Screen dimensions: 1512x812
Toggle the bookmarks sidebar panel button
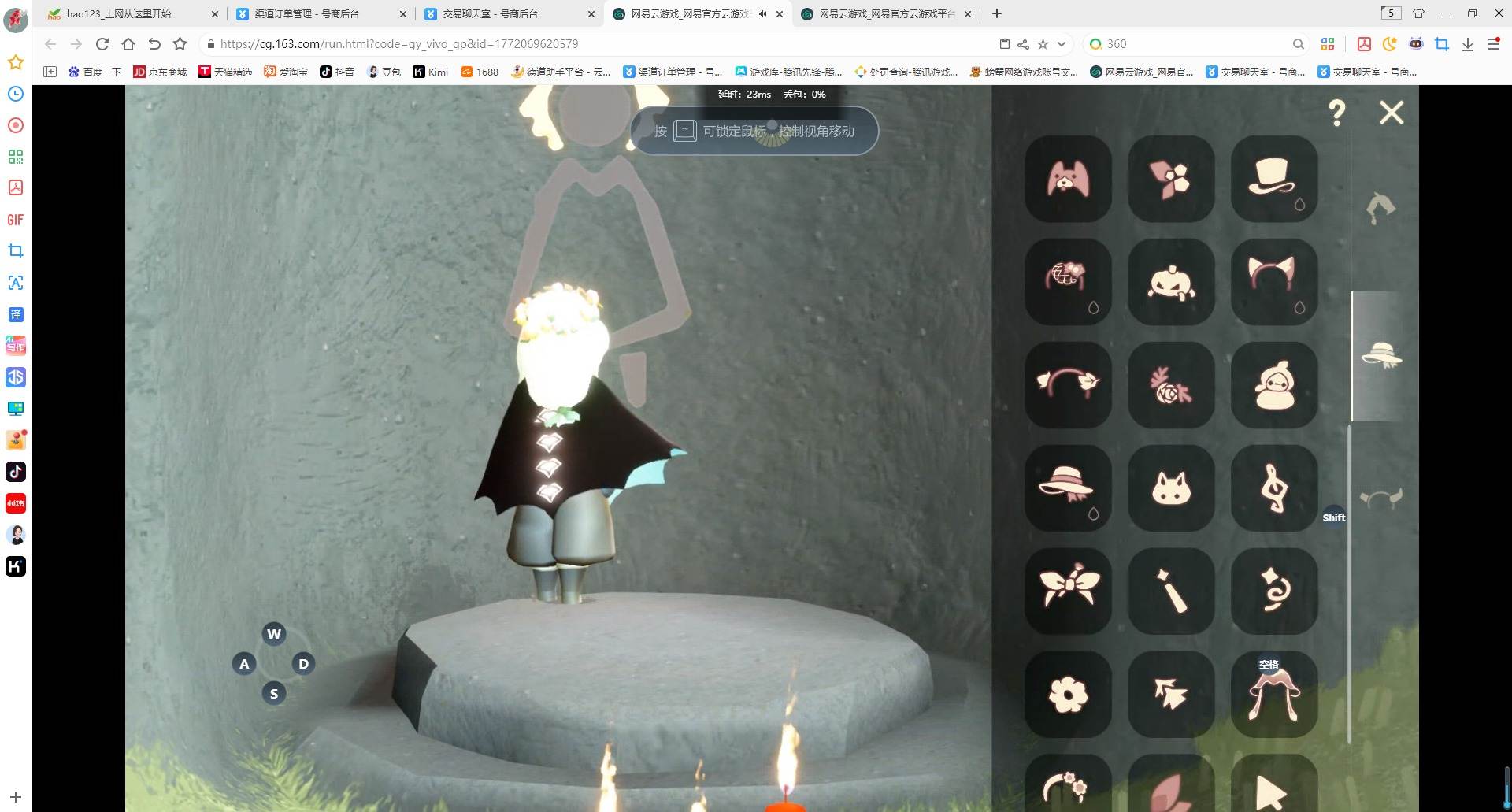tap(50, 72)
